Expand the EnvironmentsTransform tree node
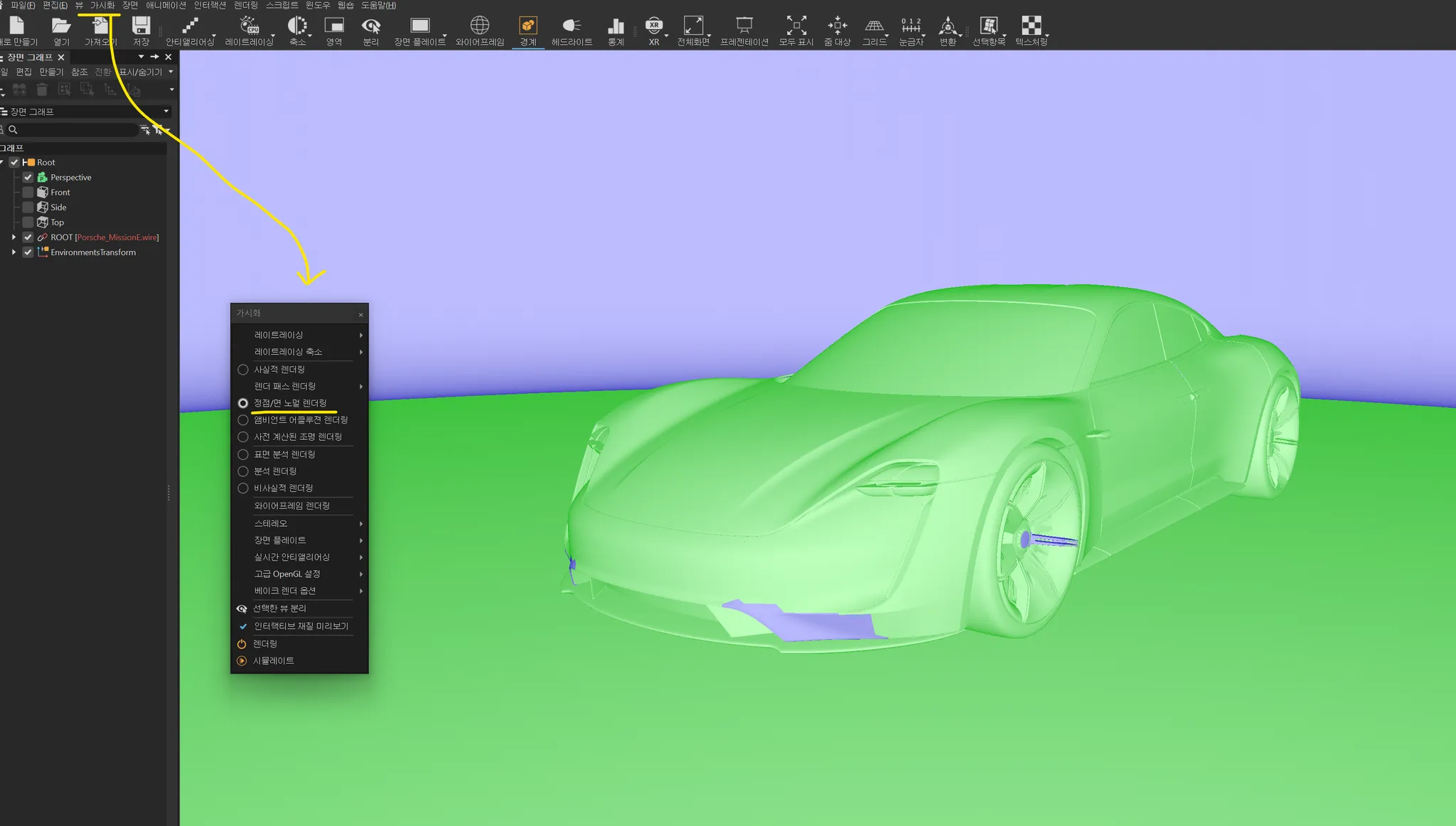This screenshot has height=826, width=1456. (x=14, y=252)
